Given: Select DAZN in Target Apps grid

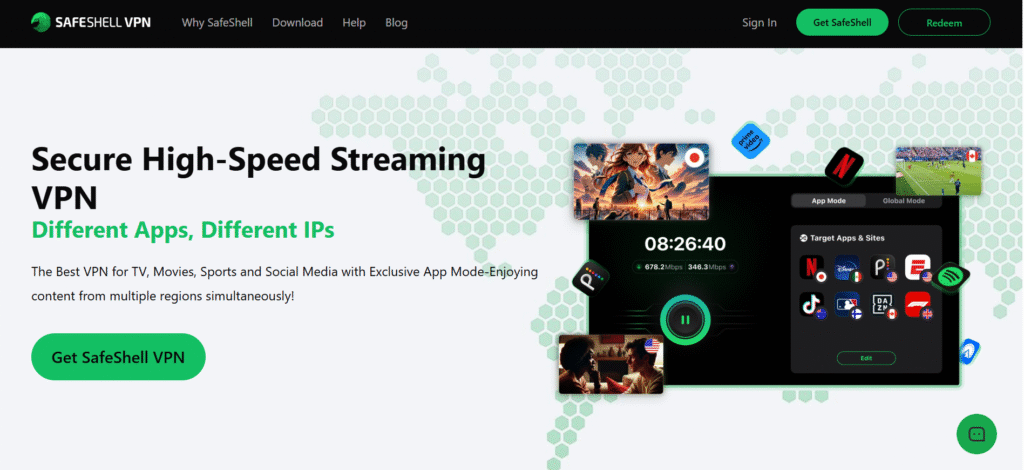Looking at the screenshot, I should [883, 305].
